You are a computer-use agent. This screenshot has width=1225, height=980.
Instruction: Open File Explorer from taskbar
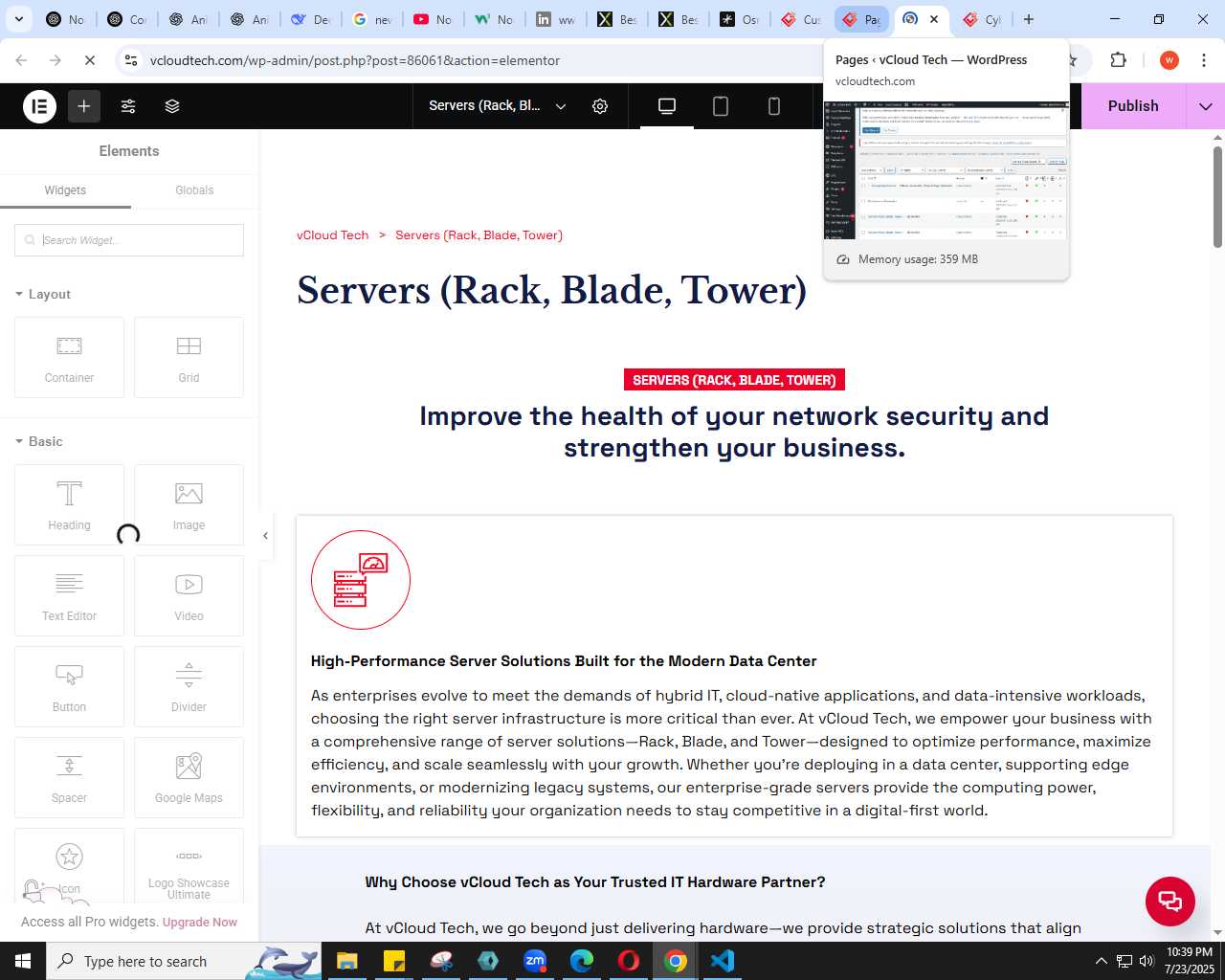click(x=346, y=961)
